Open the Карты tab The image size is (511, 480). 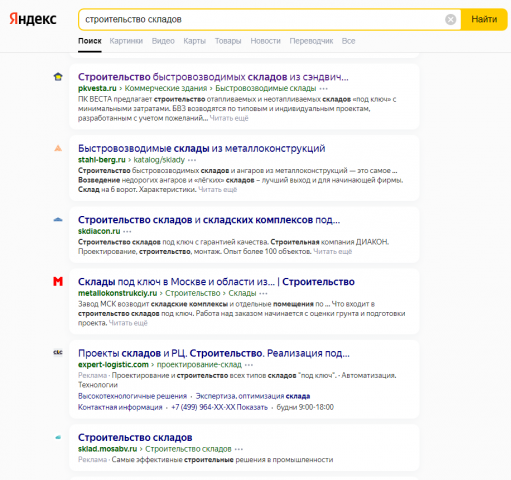point(194,41)
